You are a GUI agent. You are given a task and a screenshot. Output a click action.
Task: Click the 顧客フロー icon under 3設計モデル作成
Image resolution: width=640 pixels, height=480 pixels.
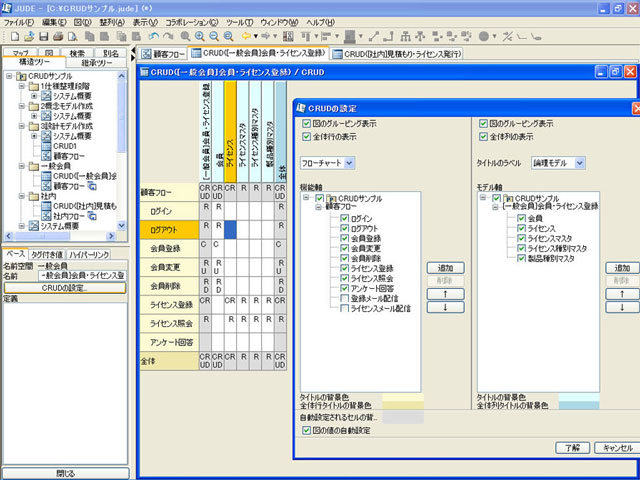(x=45, y=156)
